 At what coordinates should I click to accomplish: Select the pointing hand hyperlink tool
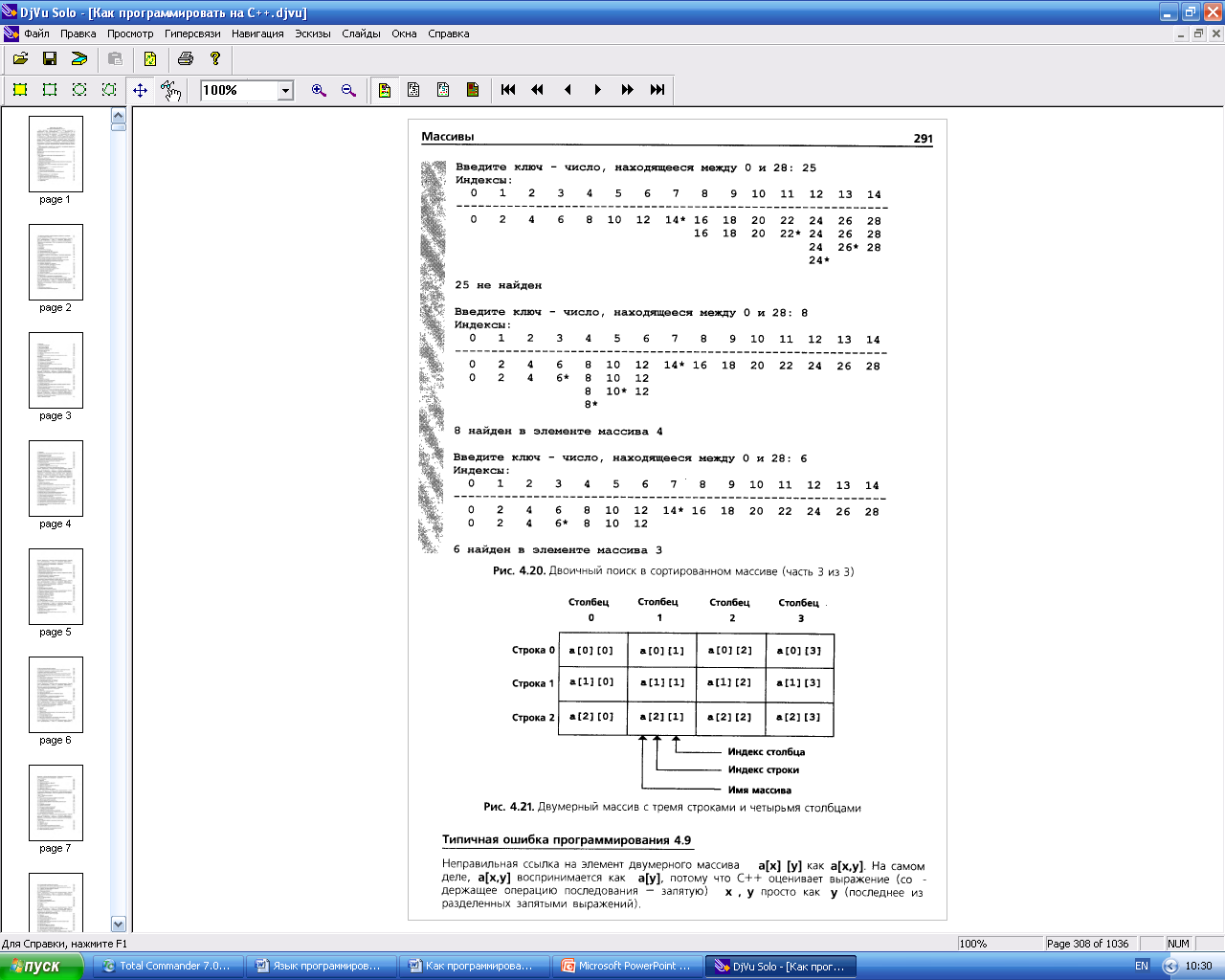pyautogui.click(x=170, y=90)
